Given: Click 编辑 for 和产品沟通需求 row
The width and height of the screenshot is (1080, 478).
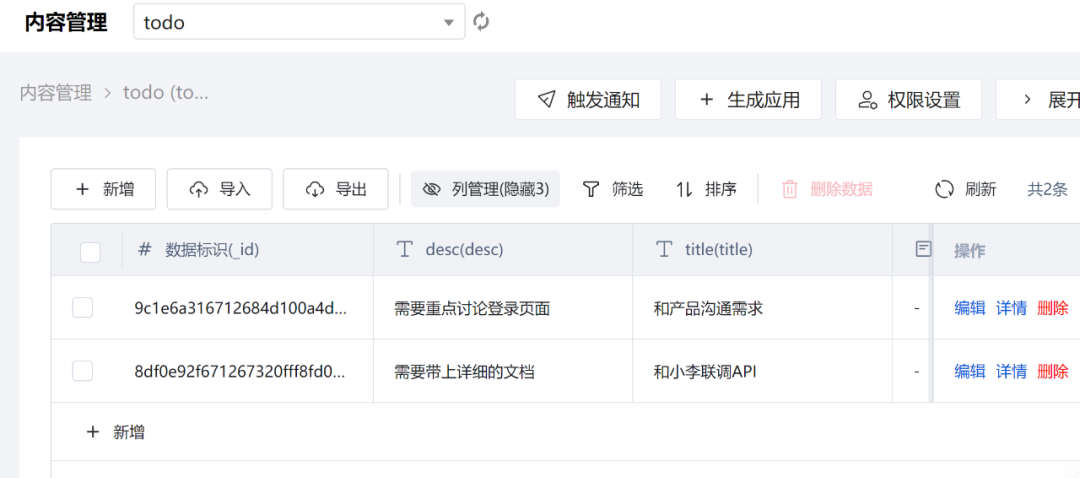Looking at the screenshot, I should [969, 308].
